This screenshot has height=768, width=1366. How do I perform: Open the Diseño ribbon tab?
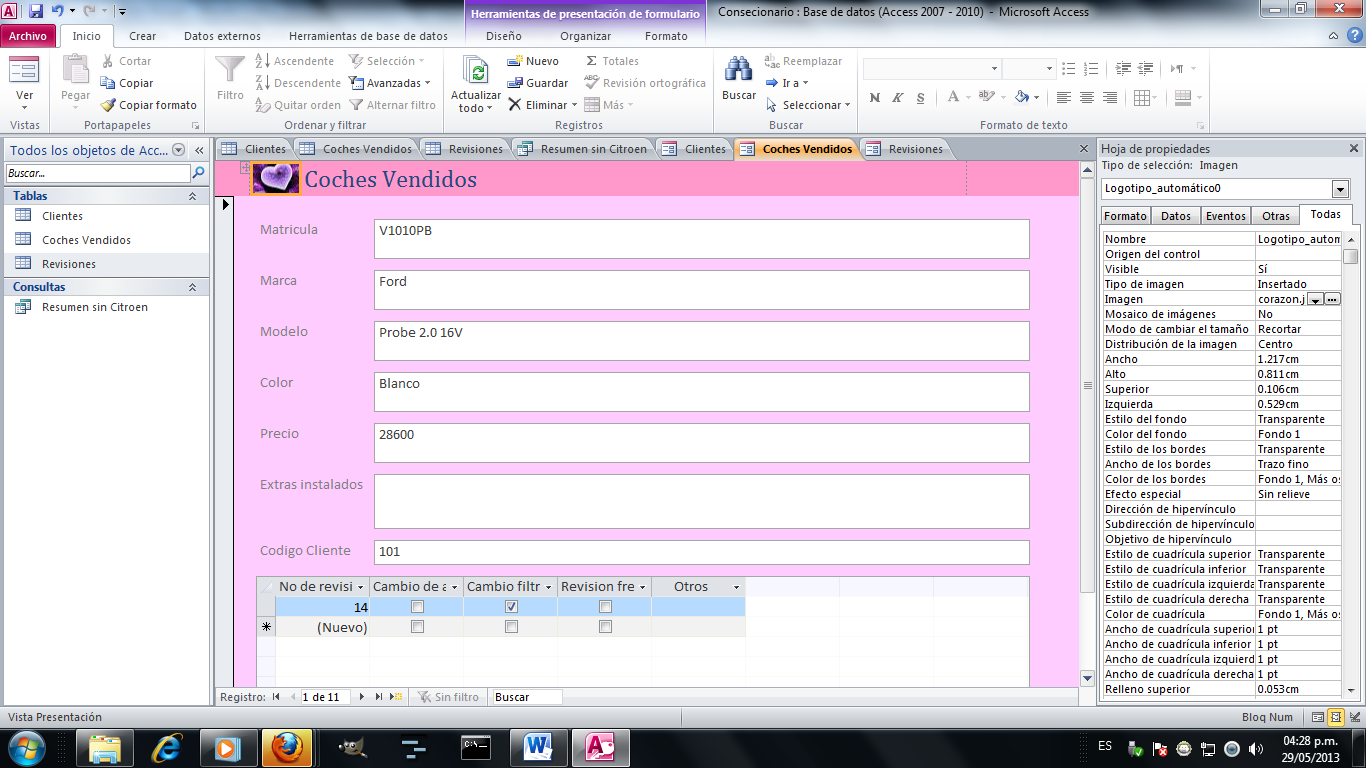click(504, 34)
